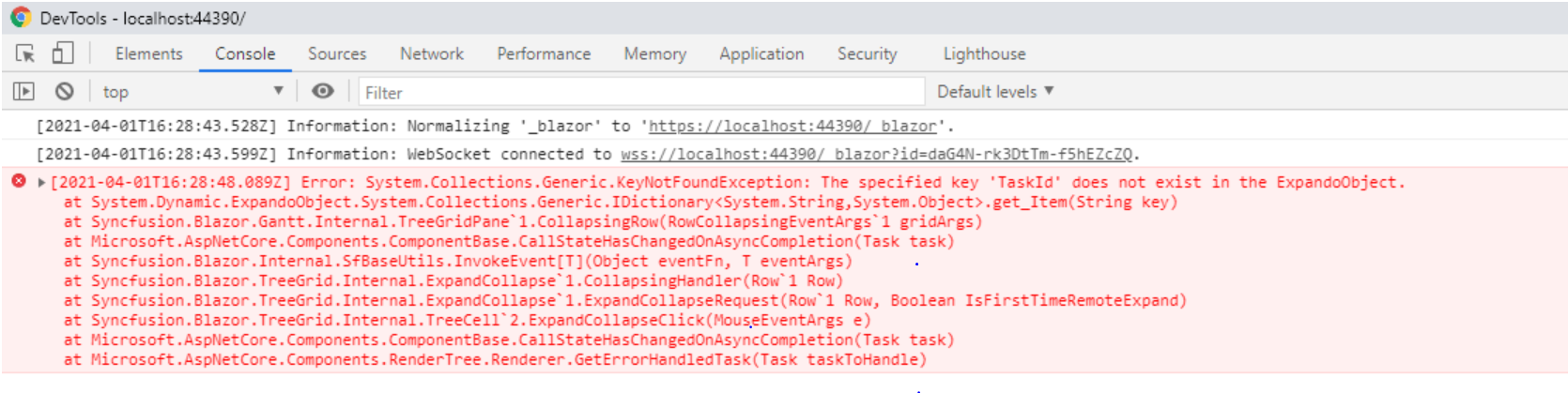The height and width of the screenshot is (393, 1568).
Task: Open the Default levels dropdown
Action: pyautogui.click(x=995, y=91)
